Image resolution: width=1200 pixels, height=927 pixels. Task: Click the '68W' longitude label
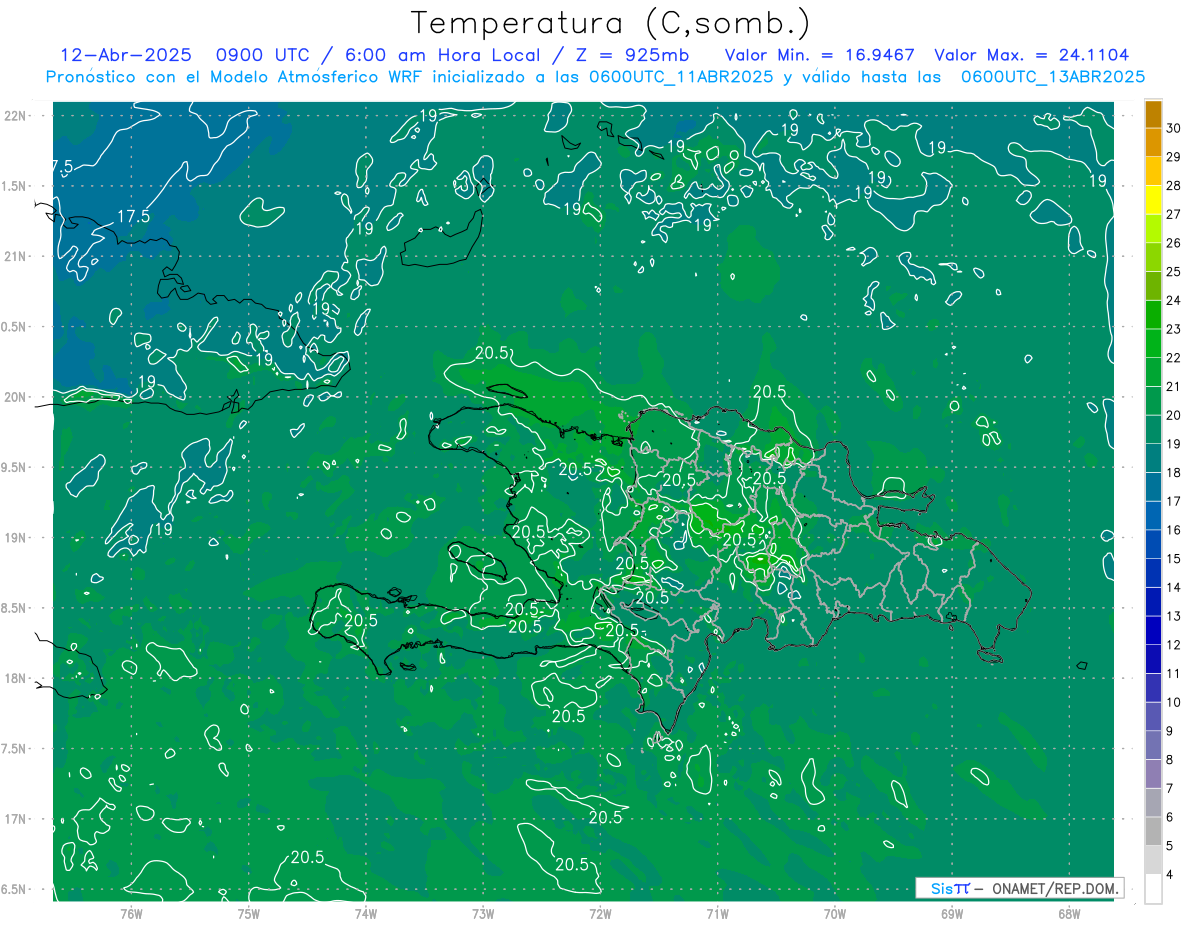pyautogui.click(x=1069, y=913)
